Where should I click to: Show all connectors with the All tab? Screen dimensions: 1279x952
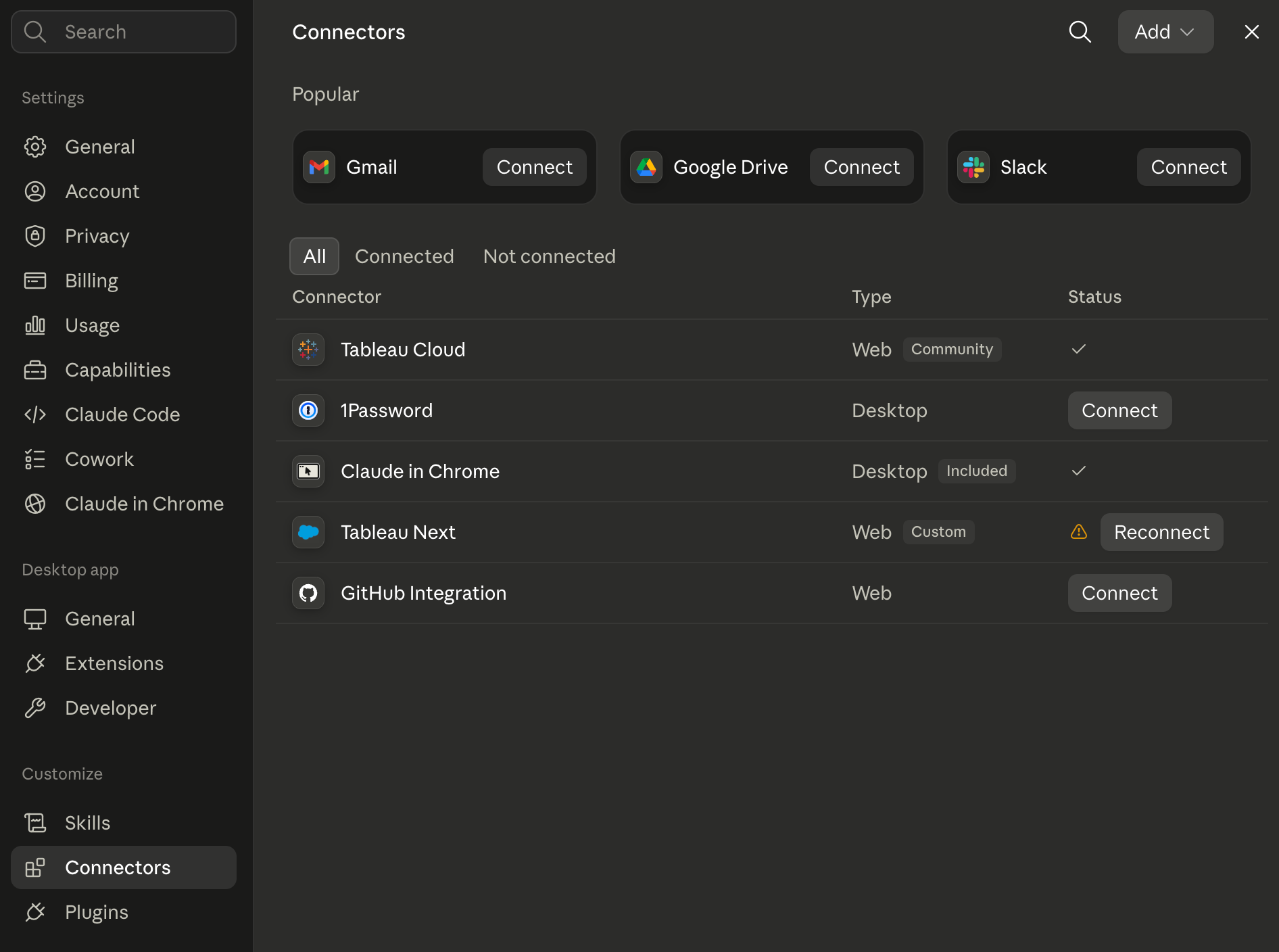314,256
